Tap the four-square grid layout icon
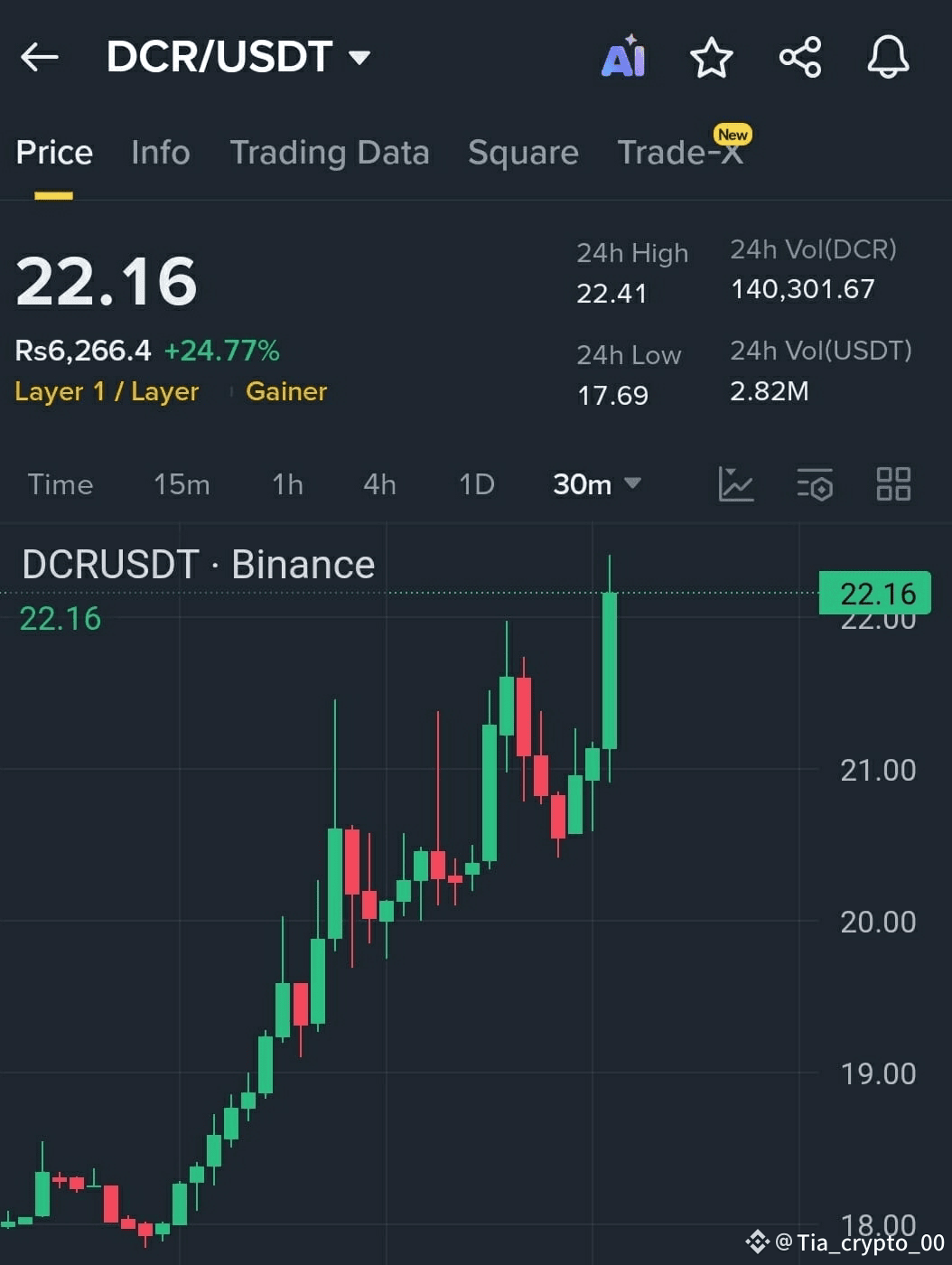952x1265 pixels. point(893,484)
